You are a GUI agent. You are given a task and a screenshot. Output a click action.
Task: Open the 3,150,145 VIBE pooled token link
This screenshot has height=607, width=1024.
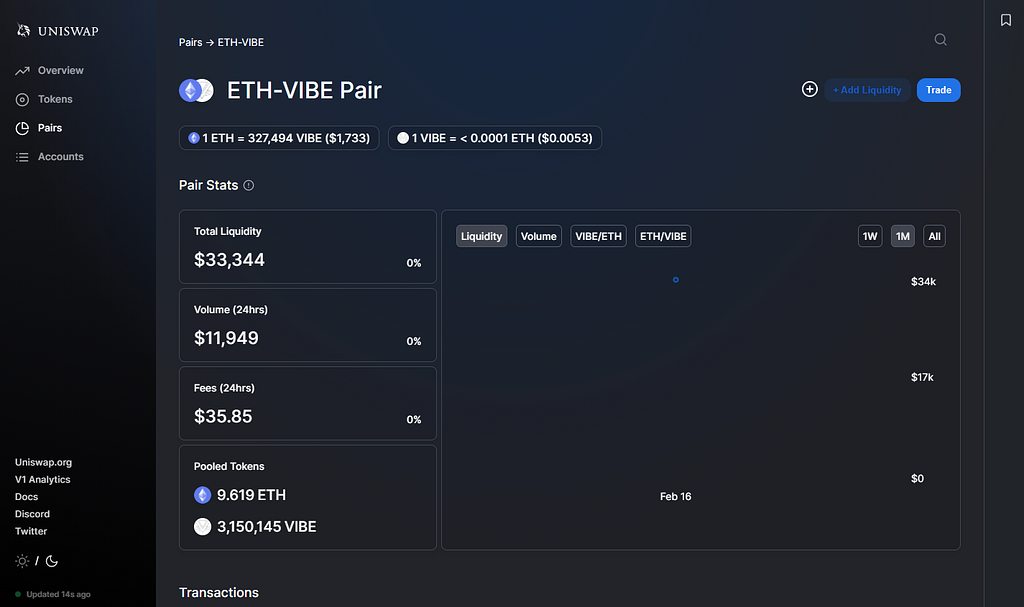(x=266, y=527)
